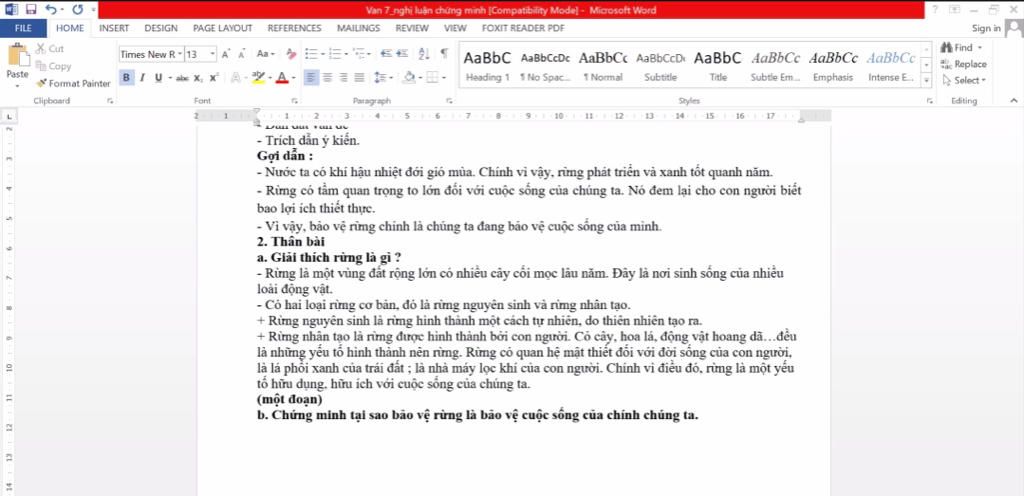The image size is (1024, 496).
Task: Launch the Paragraph dialog box
Action: click(x=449, y=101)
